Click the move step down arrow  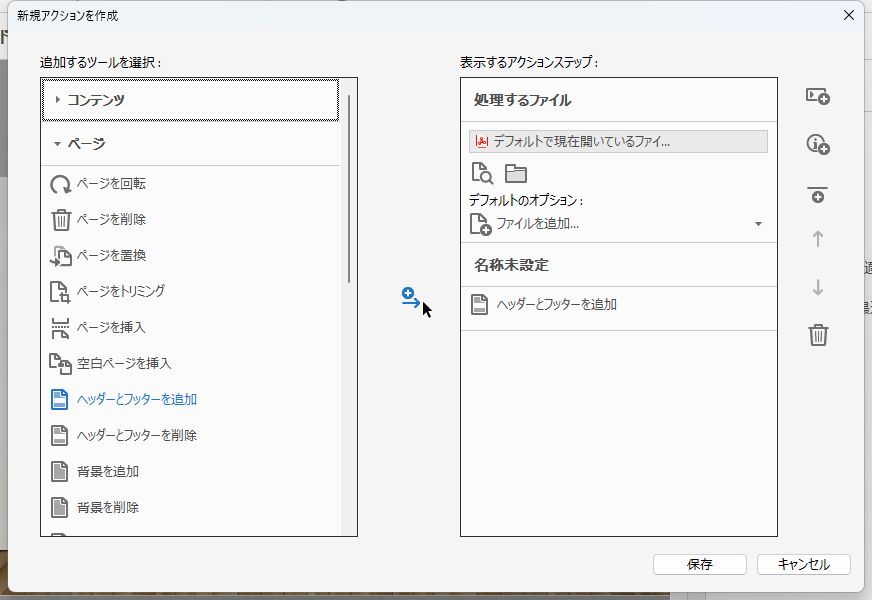pyautogui.click(x=818, y=289)
